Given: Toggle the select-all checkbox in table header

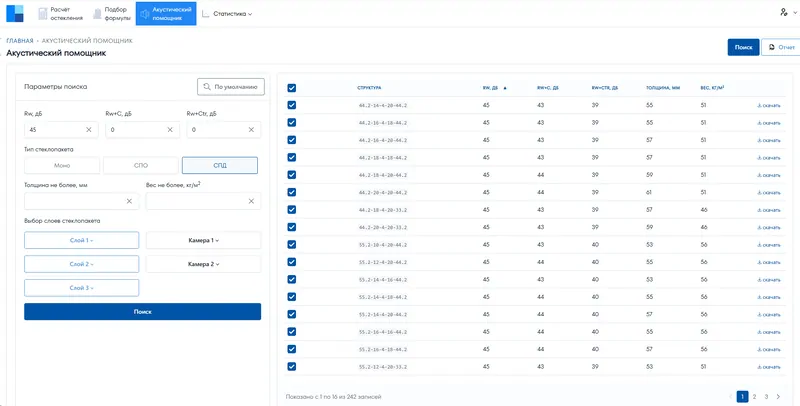Looking at the screenshot, I should pyautogui.click(x=292, y=88).
